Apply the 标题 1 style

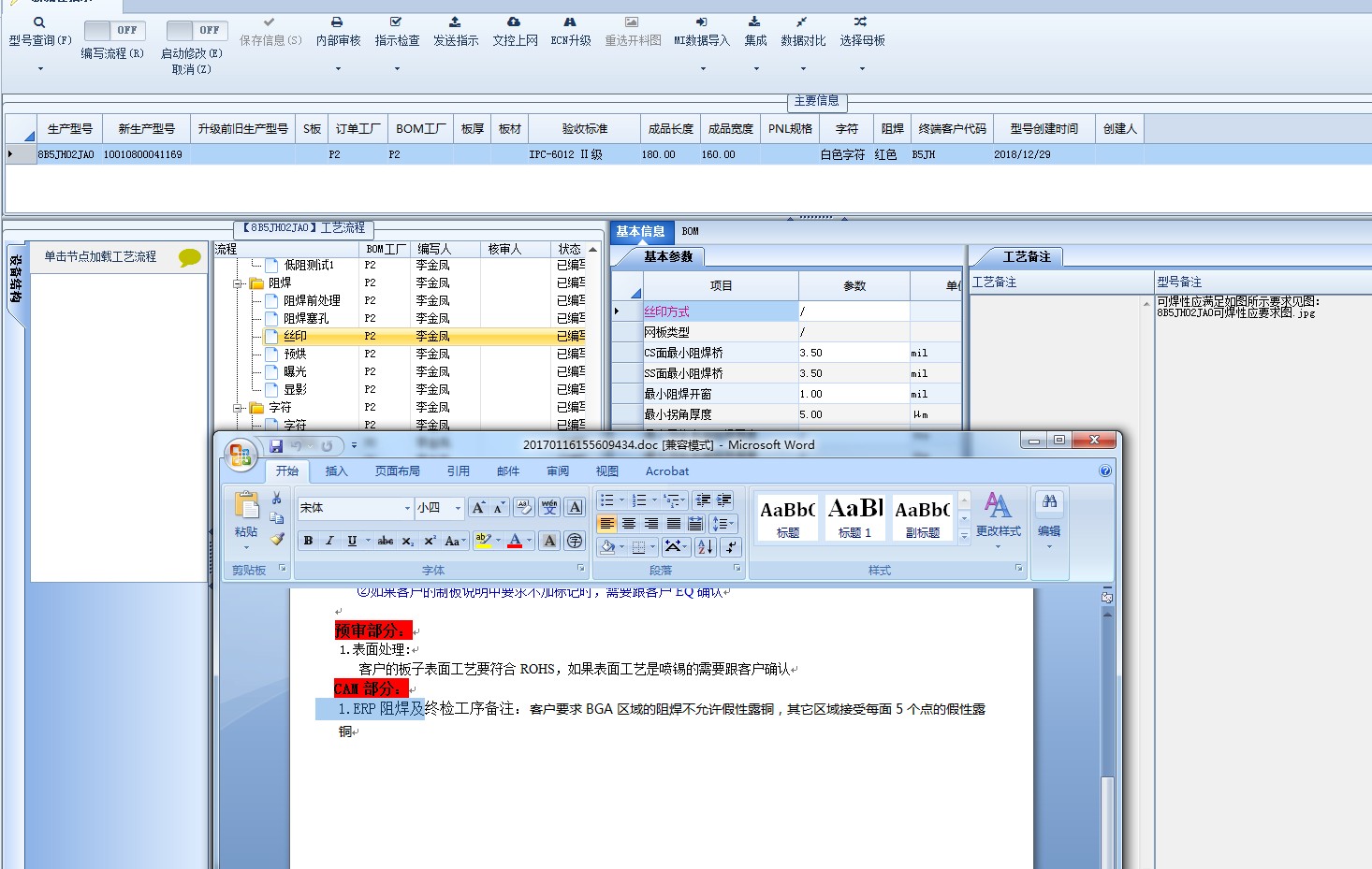tap(855, 517)
